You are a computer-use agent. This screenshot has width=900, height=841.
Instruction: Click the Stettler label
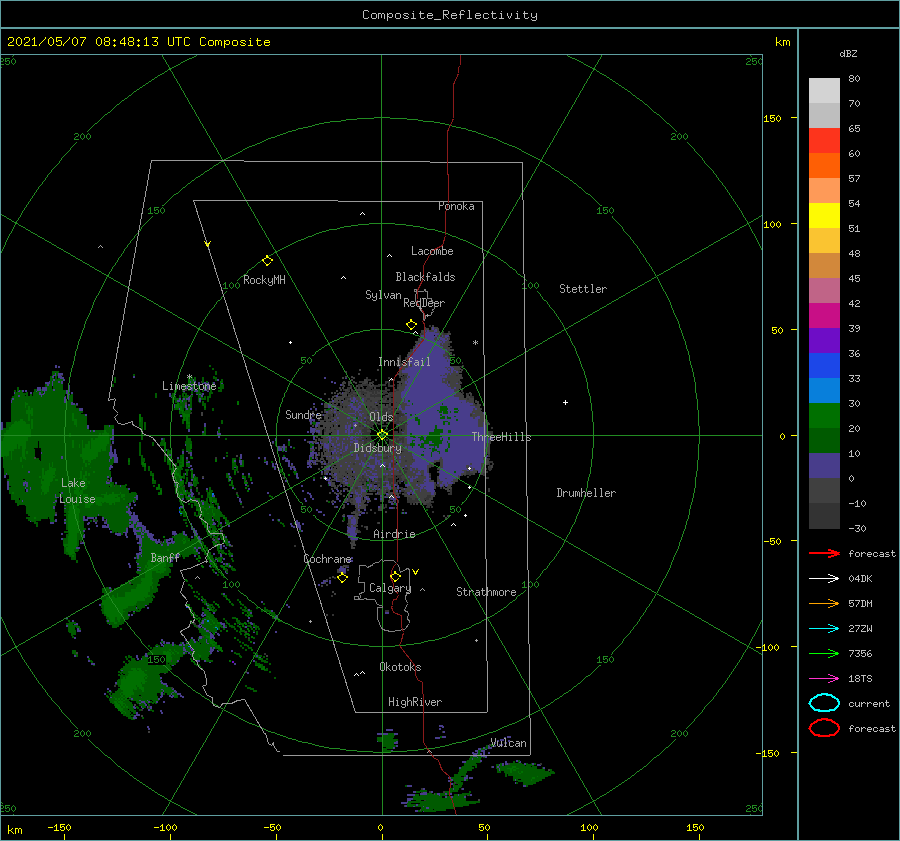tap(583, 289)
